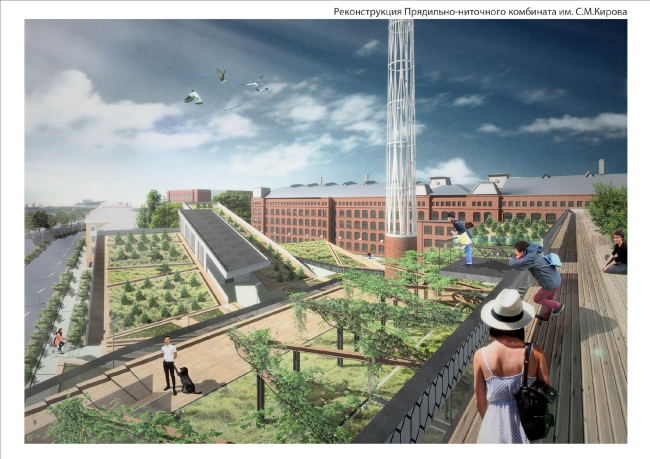Click the person in the yellow top
650x459 pixels.
pos(461,240)
